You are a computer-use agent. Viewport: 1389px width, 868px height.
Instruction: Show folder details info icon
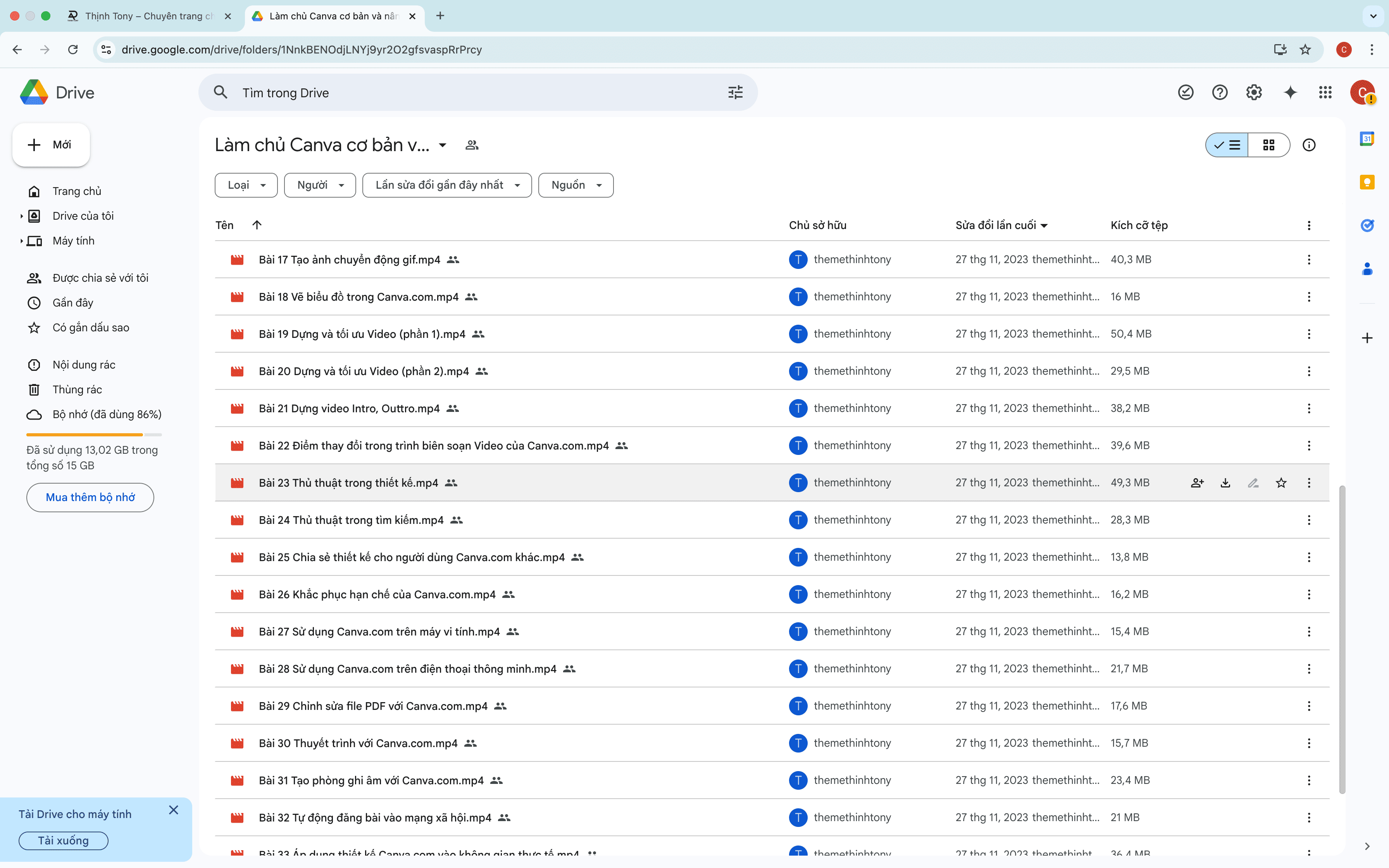[x=1309, y=145]
